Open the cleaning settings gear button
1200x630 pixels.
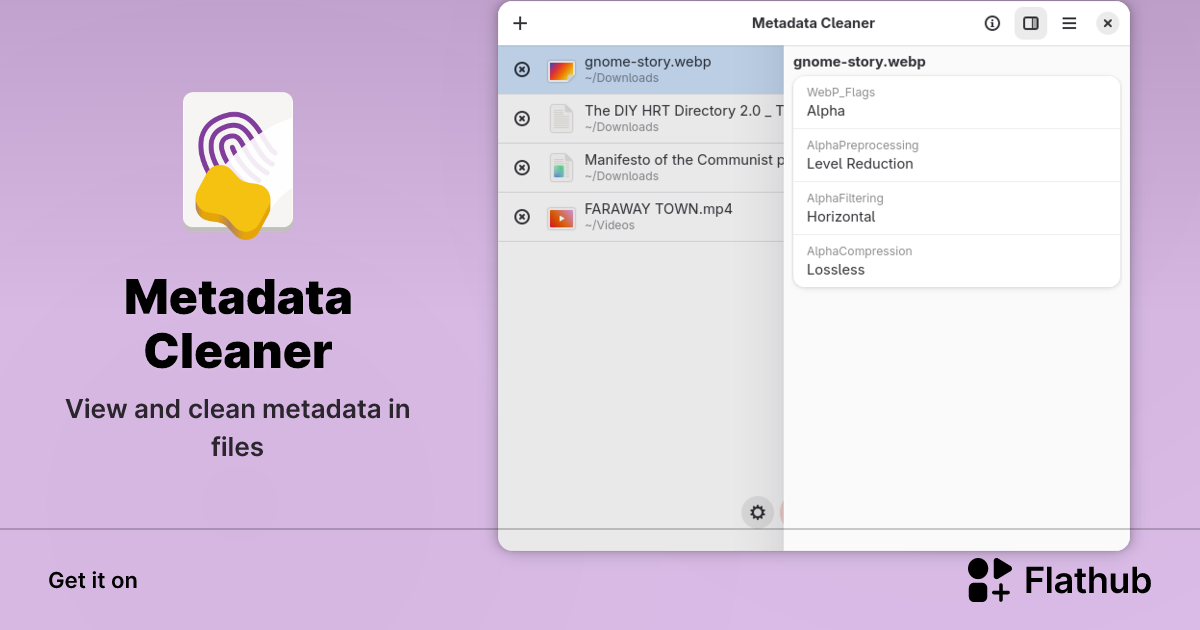(x=758, y=512)
